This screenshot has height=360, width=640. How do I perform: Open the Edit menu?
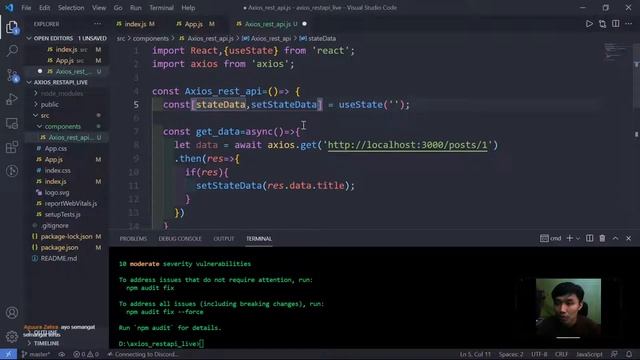click(x=44, y=8)
